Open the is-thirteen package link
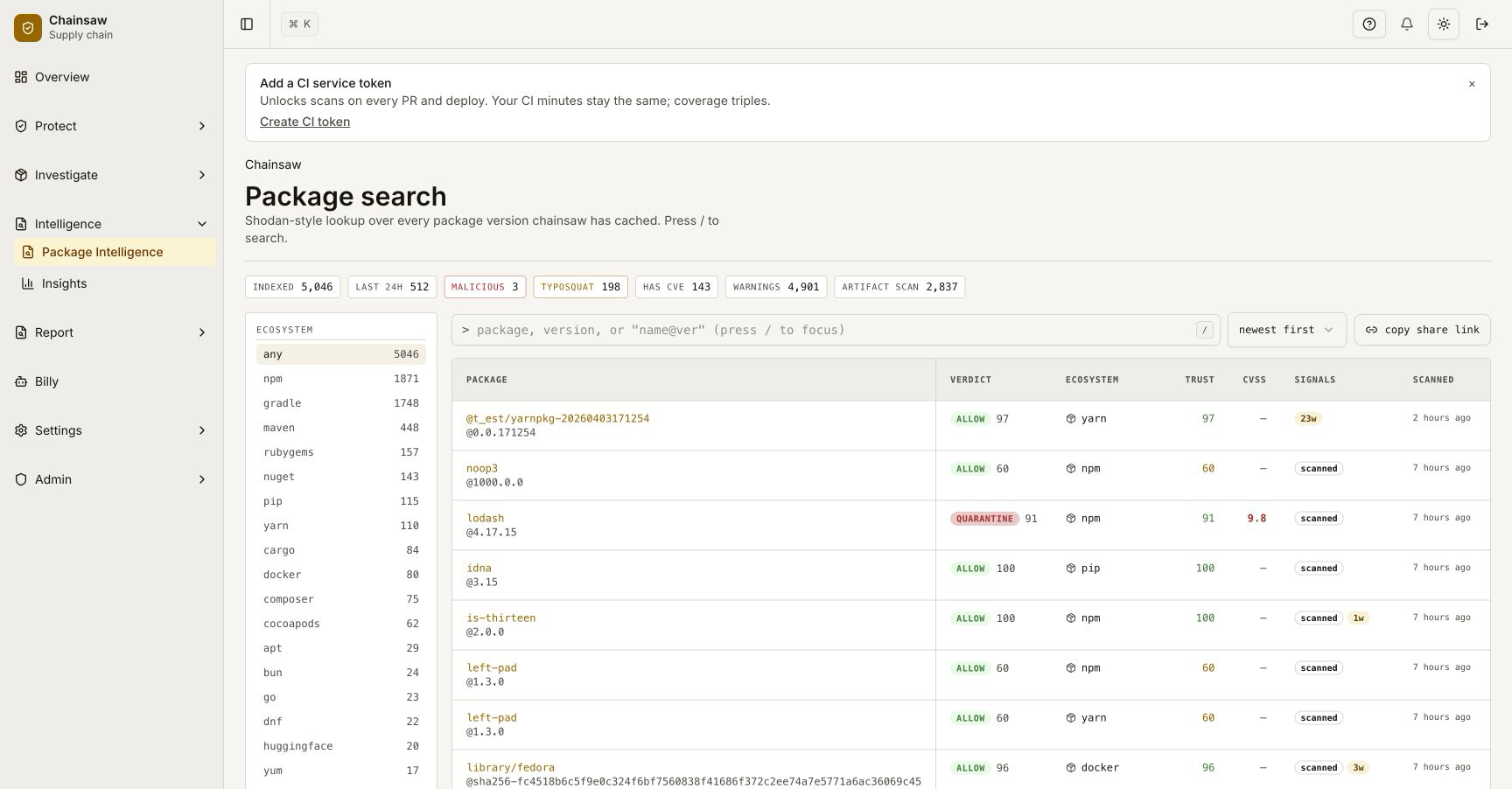This screenshot has width=1512, height=789. (x=500, y=618)
